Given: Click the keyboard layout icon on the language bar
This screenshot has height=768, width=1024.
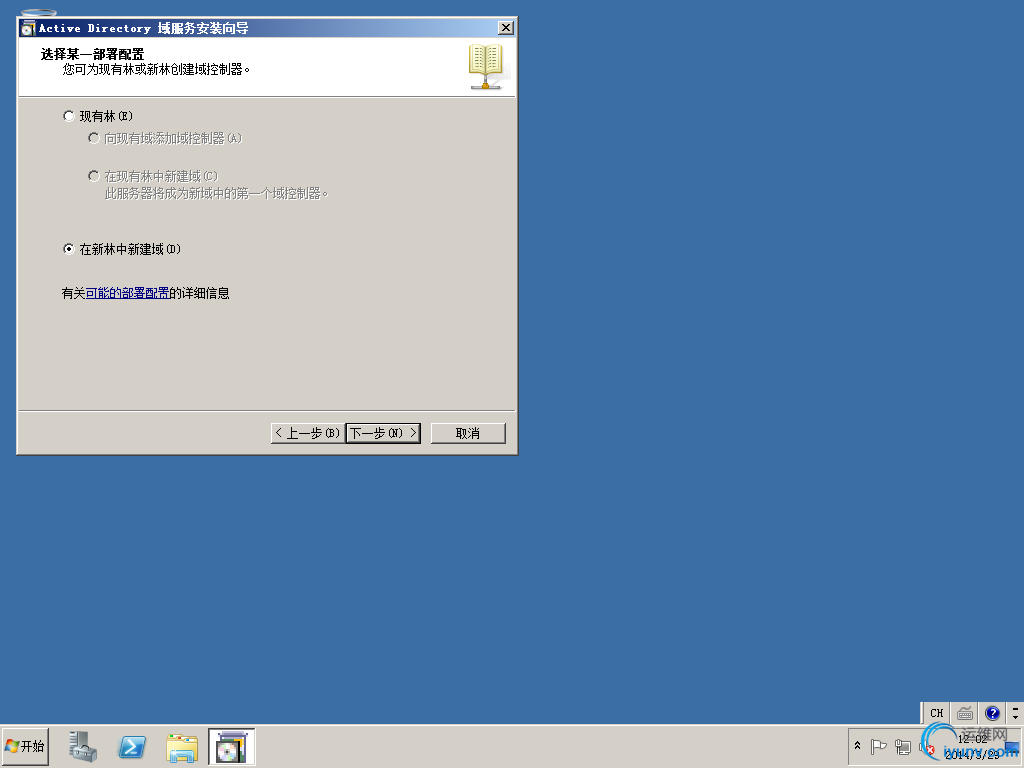Looking at the screenshot, I should click(964, 713).
